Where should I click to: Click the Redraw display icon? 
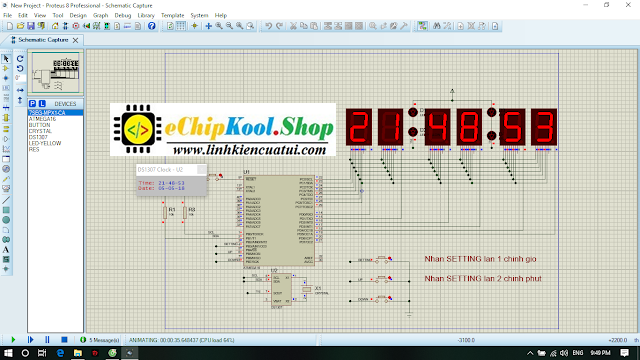click(x=170, y=26)
